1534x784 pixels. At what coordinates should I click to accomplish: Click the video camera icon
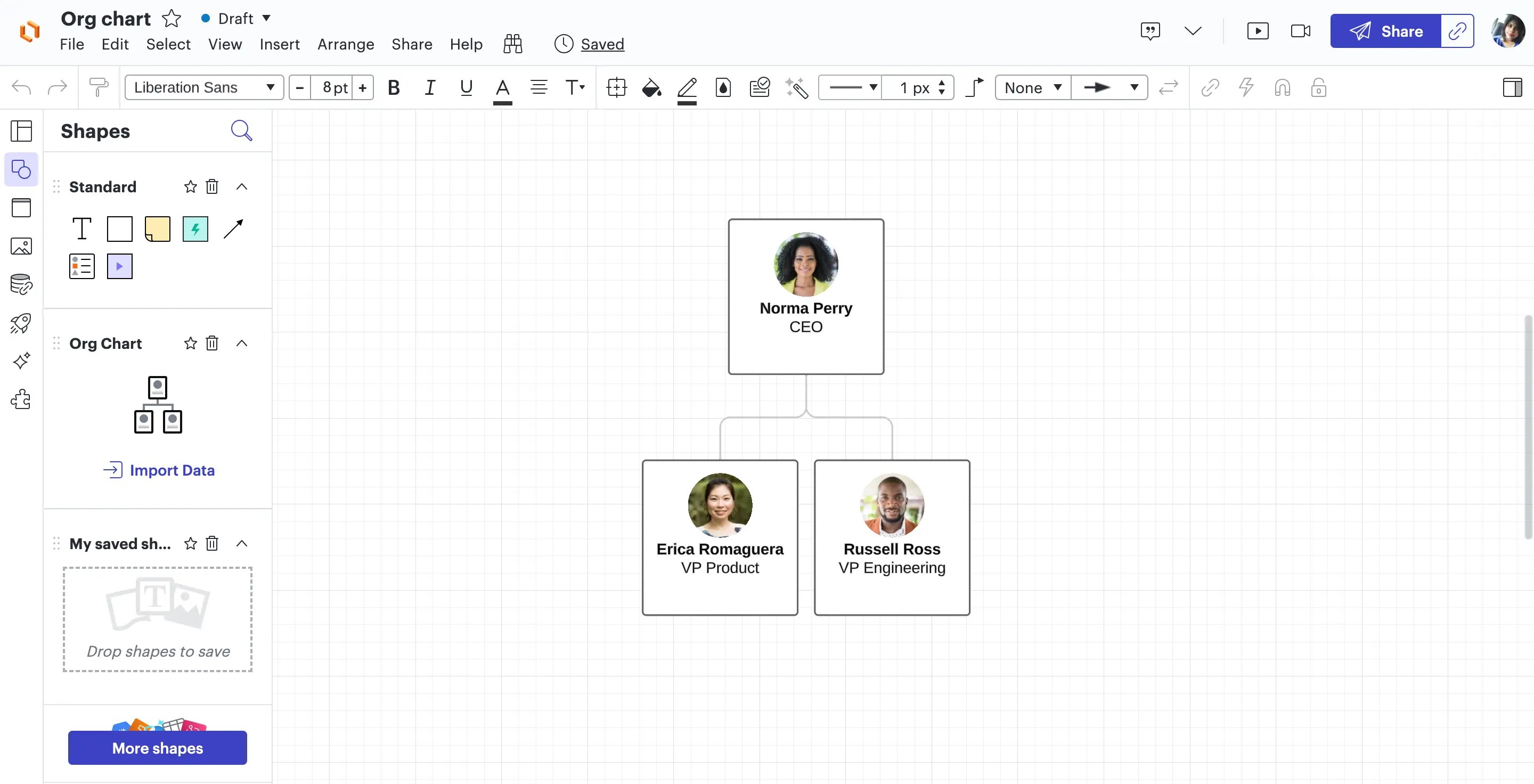pyautogui.click(x=1300, y=31)
